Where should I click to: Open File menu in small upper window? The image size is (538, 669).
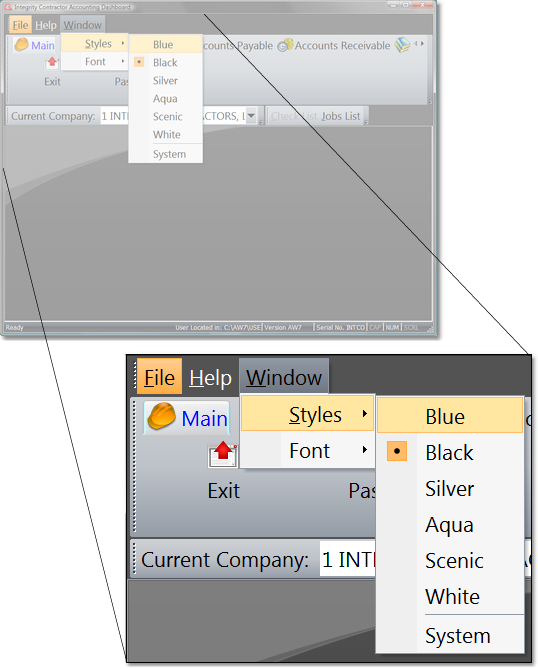click(20, 25)
